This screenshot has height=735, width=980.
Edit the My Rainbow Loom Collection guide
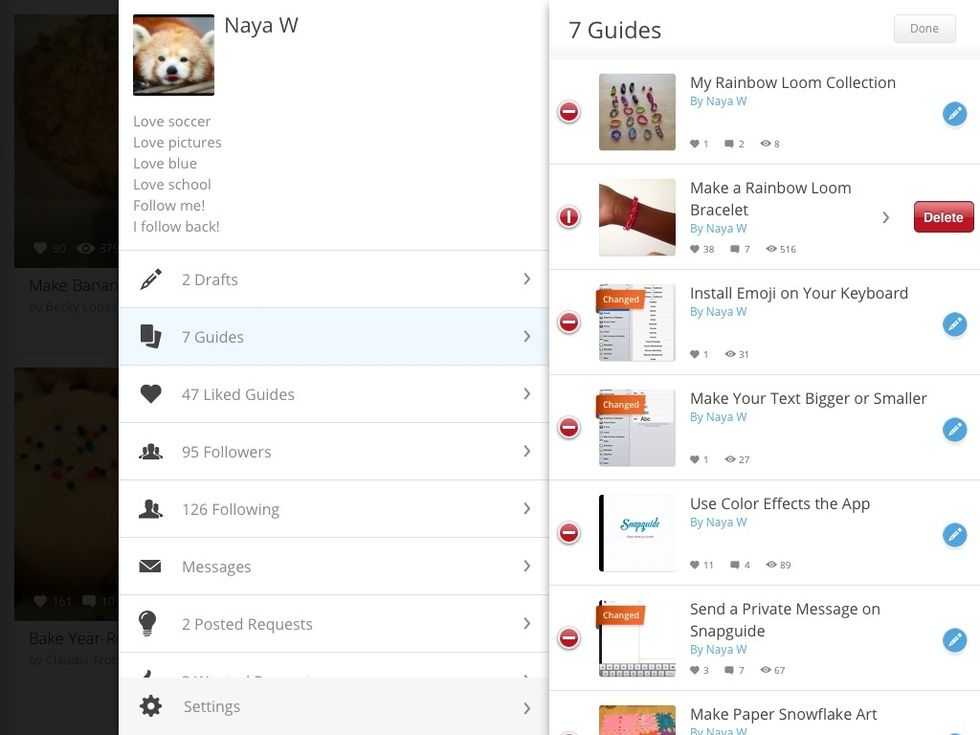(955, 114)
